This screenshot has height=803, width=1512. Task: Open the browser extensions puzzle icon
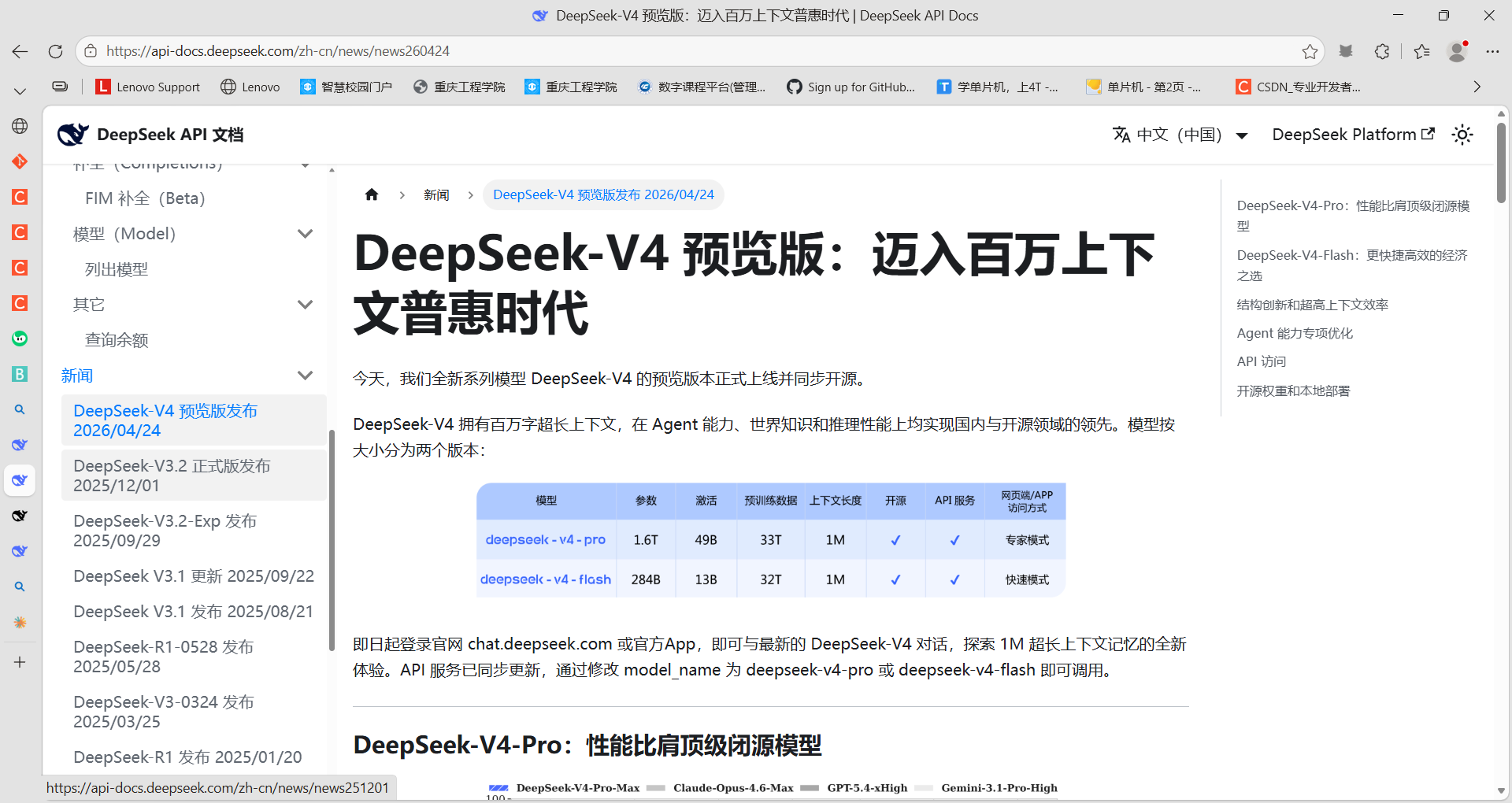(x=1382, y=51)
